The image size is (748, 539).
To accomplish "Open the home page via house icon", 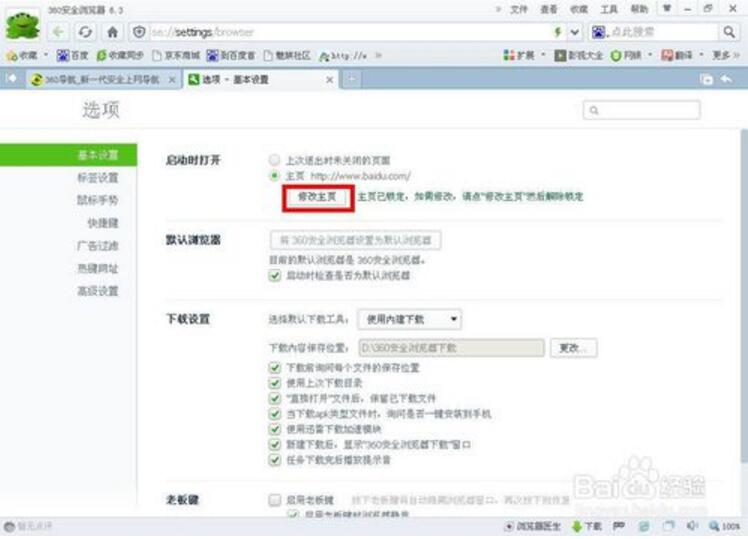I will tap(112, 32).
